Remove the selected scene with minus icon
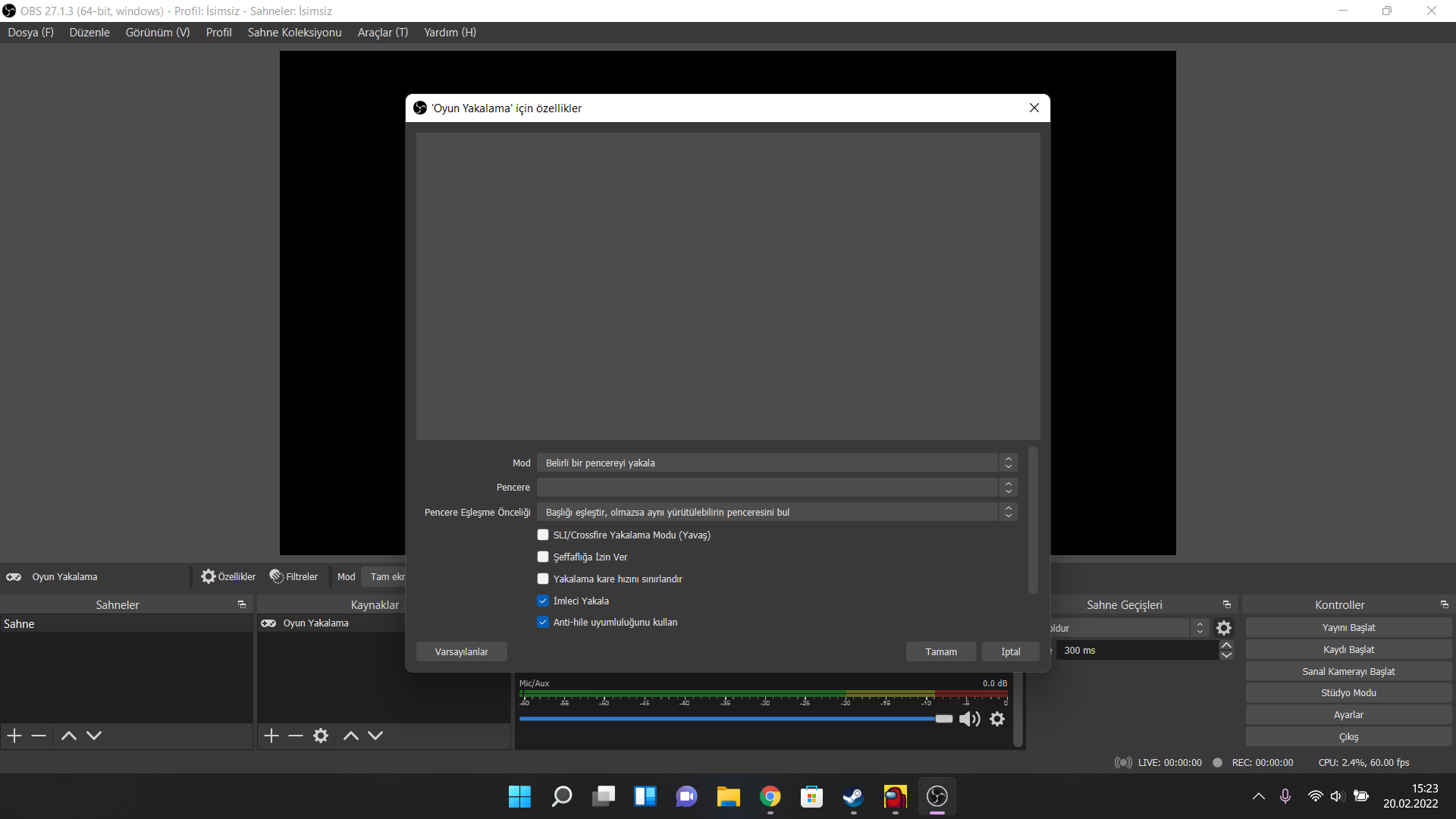The image size is (1456, 819). coord(39,736)
